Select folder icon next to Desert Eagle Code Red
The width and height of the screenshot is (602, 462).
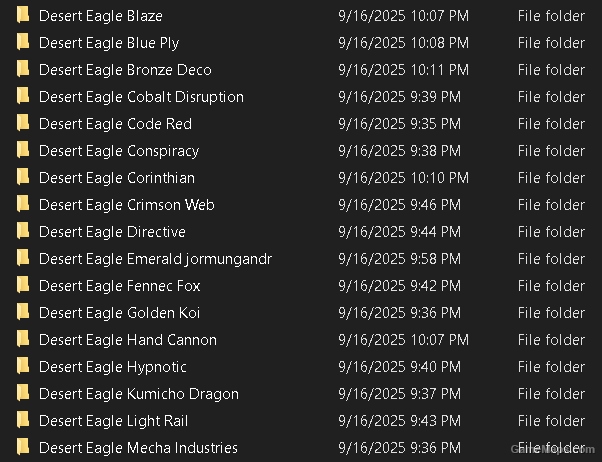pos(23,124)
